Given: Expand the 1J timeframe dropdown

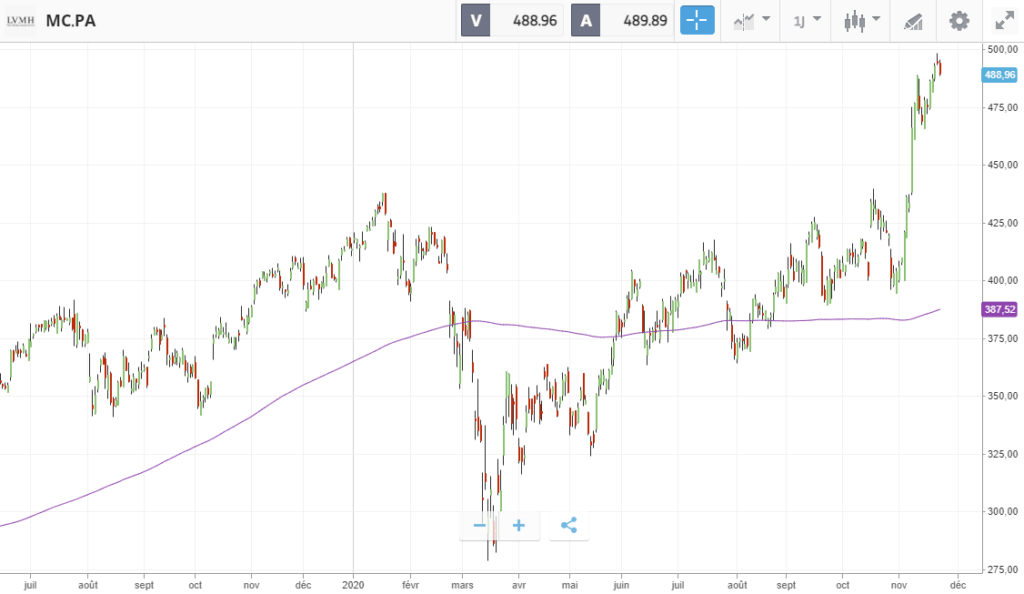Looking at the screenshot, I should tap(807, 21).
